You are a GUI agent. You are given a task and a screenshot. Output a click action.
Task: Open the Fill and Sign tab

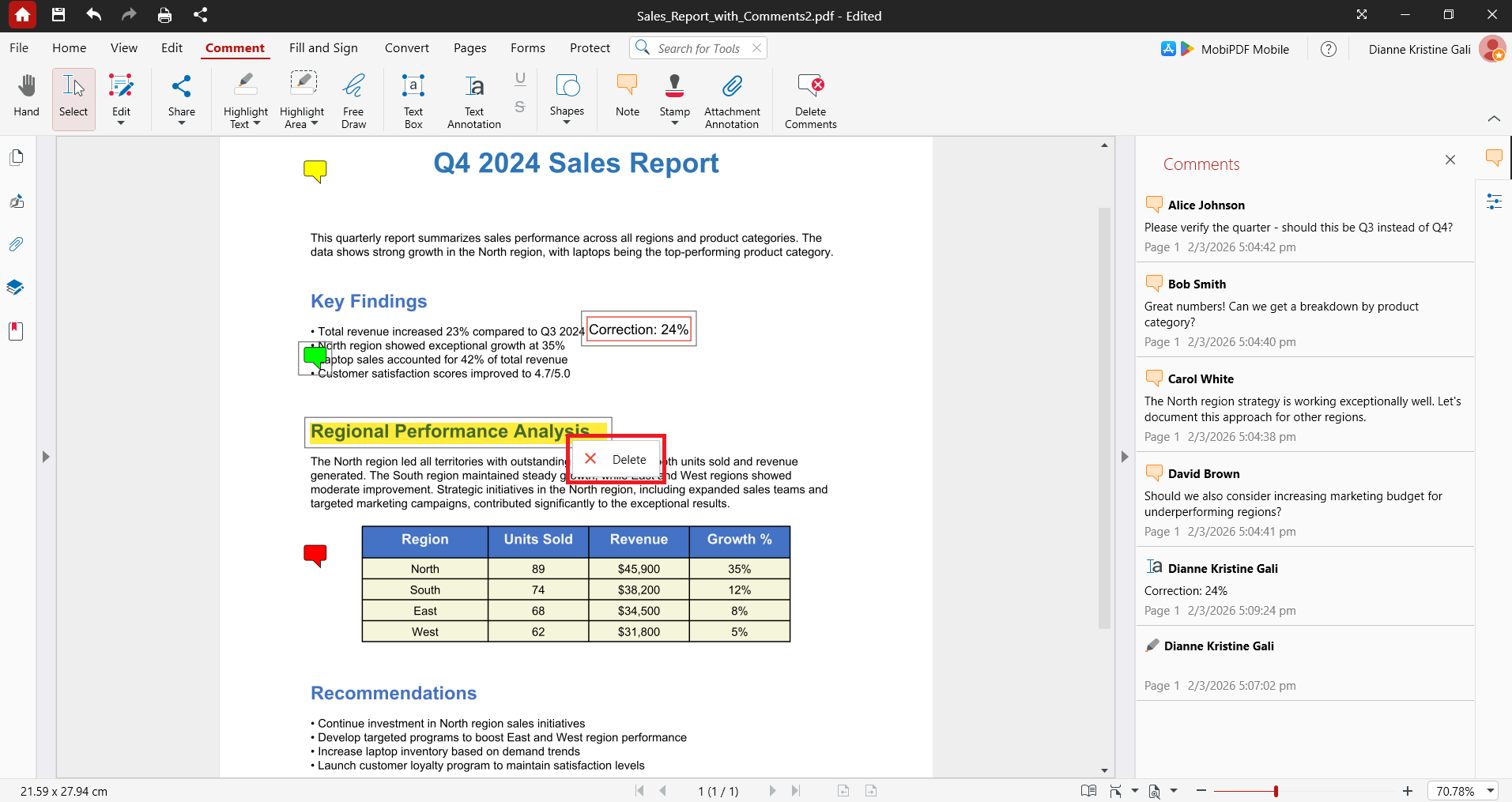323,48
